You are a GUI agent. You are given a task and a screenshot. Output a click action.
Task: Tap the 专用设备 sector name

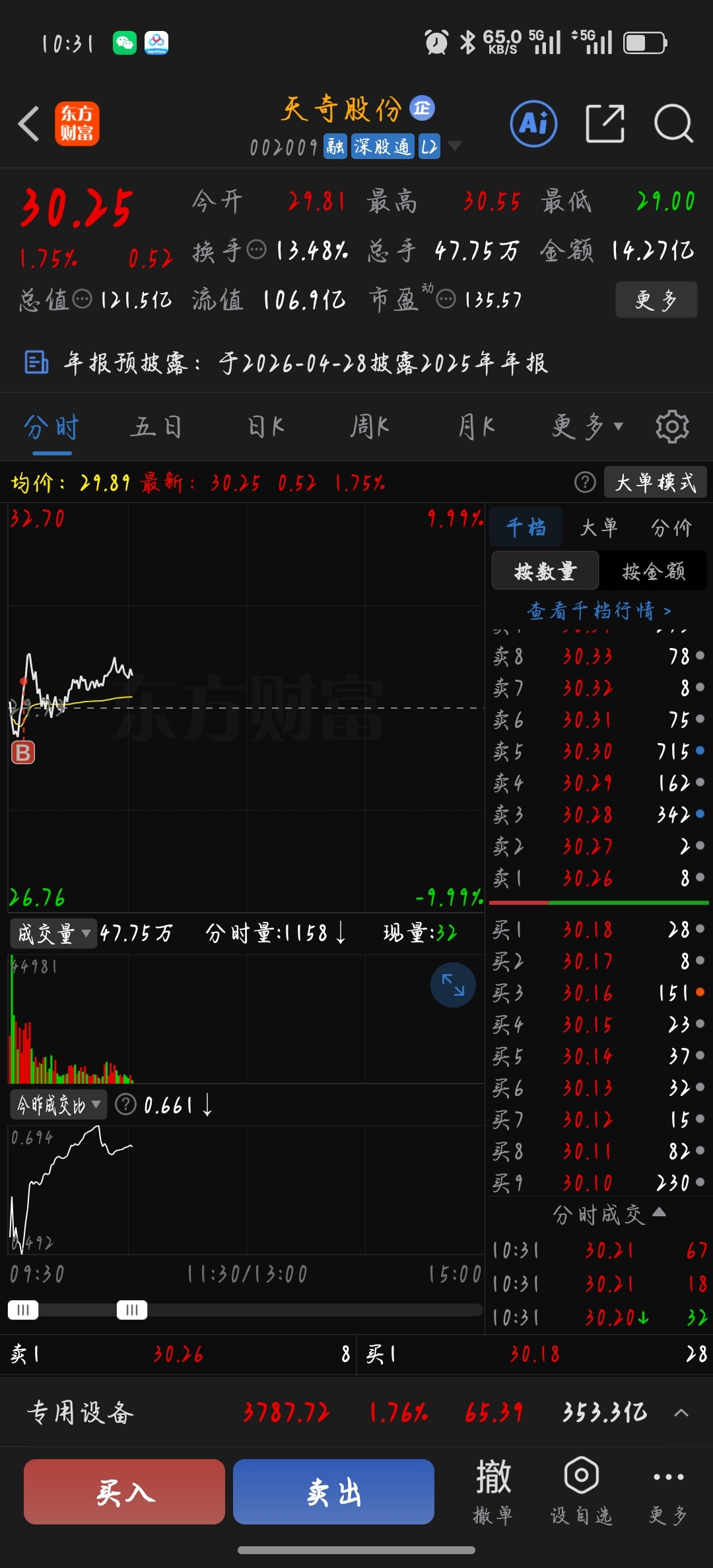(81, 1413)
